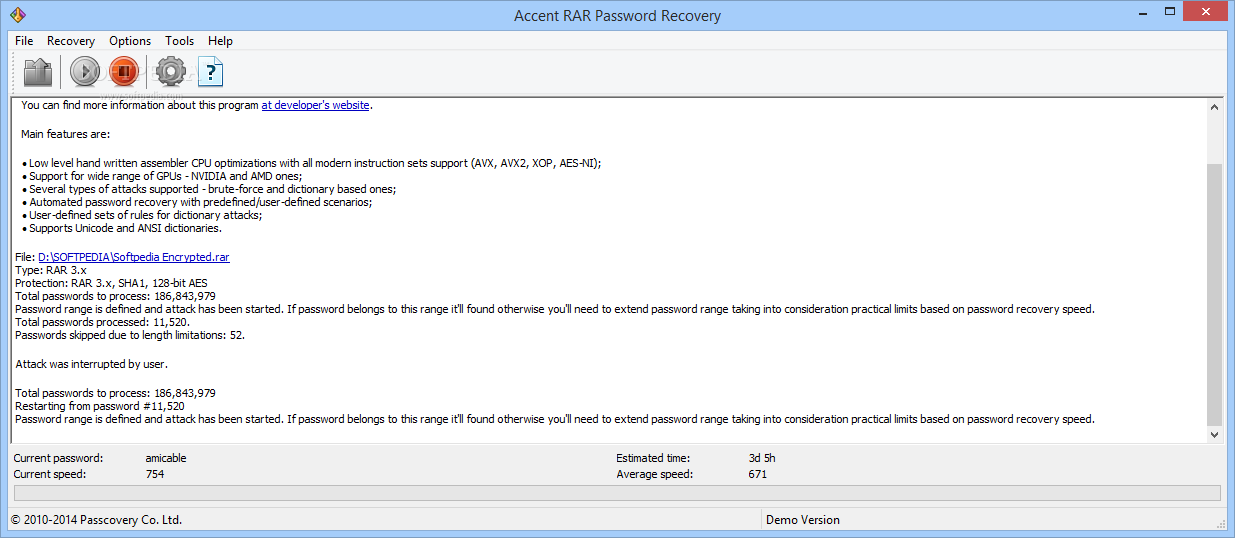
Task: Open the Tools menu
Action: (180, 41)
